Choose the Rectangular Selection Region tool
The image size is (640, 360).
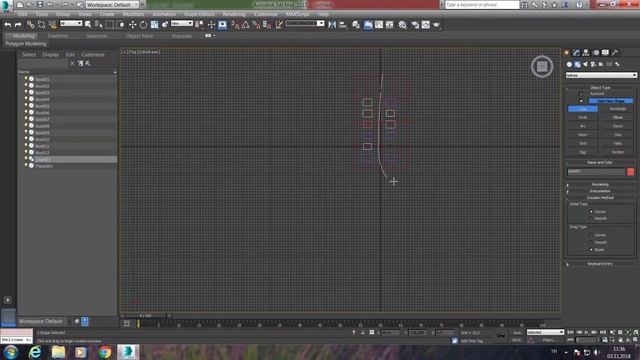pyautogui.click(x=109, y=25)
